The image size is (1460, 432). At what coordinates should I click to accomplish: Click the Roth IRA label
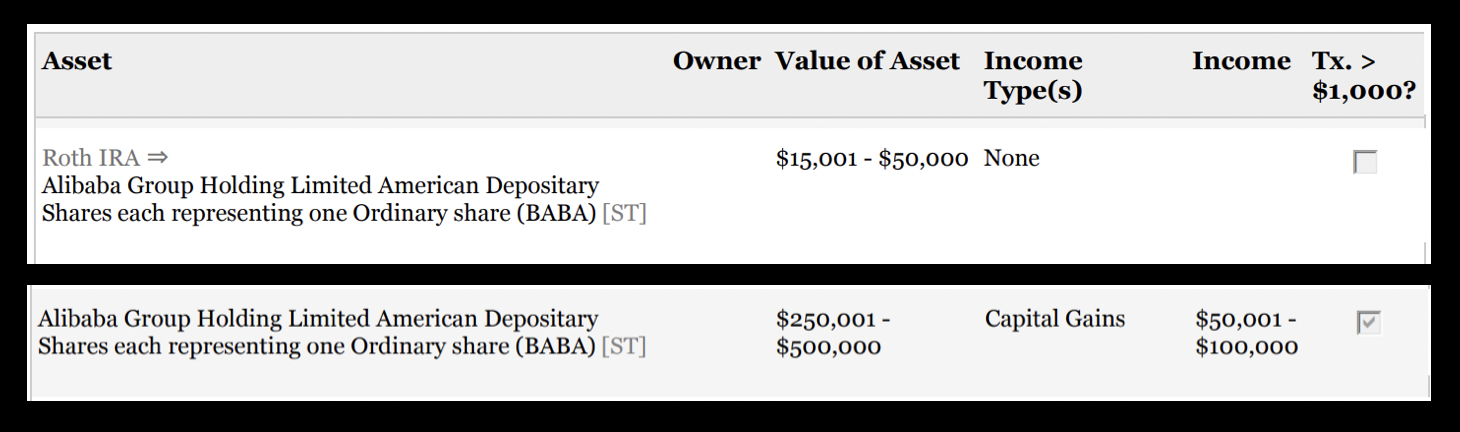point(91,158)
